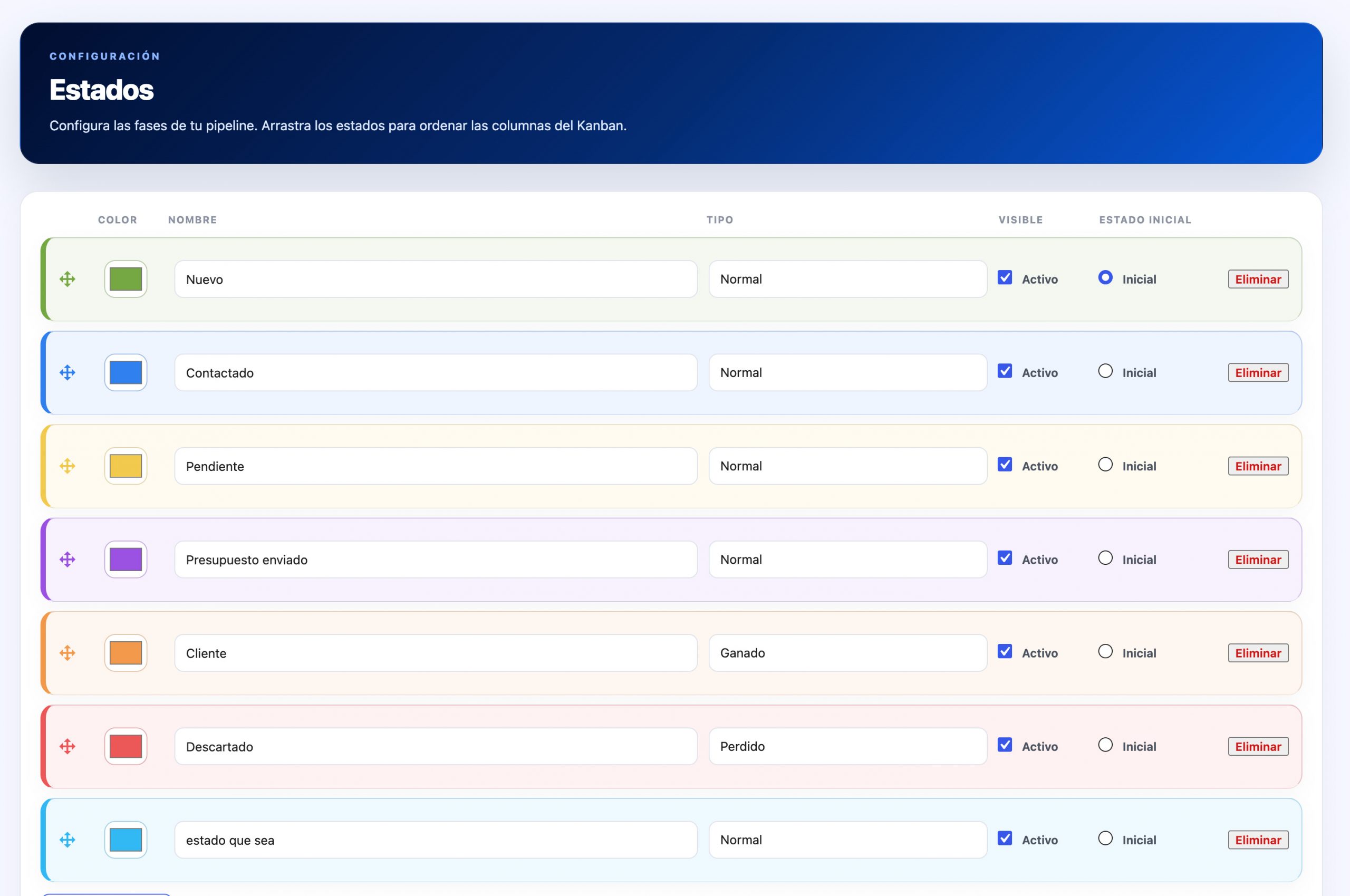The image size is (1350, 896).
Task: Uncheck the Activo checkbox for Presupuesto enviado
Action: (1005, 558)
